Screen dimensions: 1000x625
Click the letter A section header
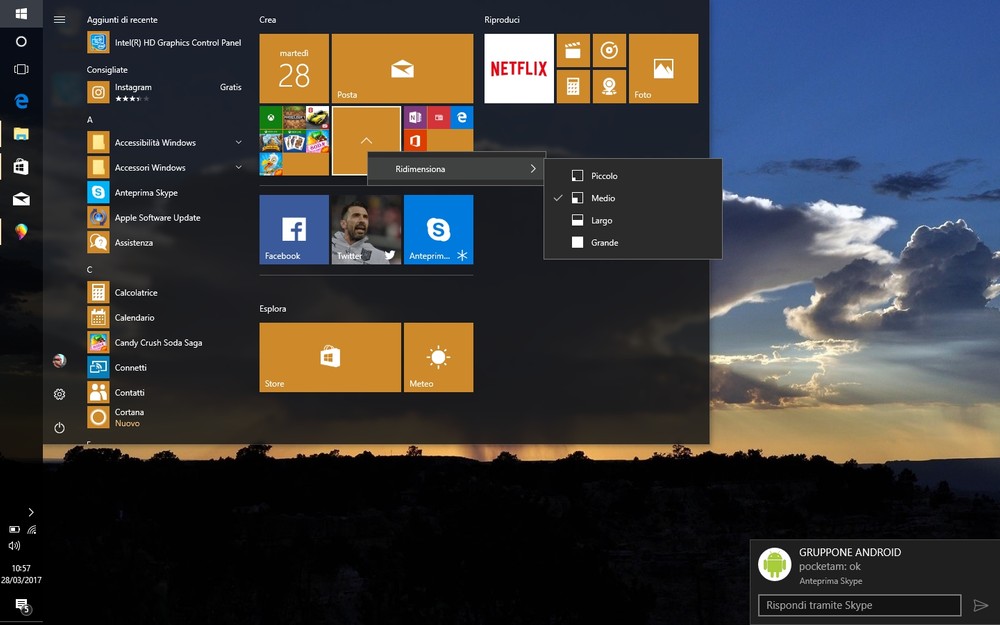[x=90, y=120]
